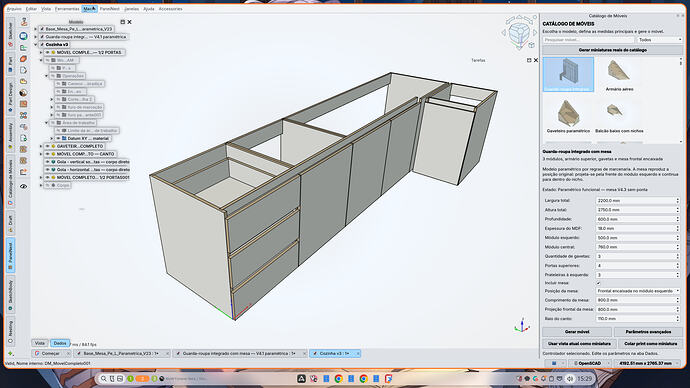Click the Gerar móvel button
Screen dimensions: 690x388
tap(576, 332)
